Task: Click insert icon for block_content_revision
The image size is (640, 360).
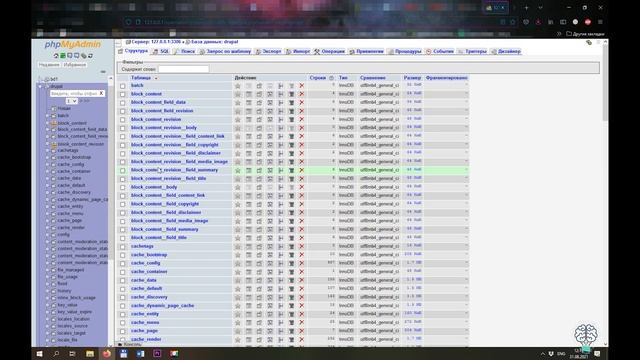Action: [x=281, y=120]
